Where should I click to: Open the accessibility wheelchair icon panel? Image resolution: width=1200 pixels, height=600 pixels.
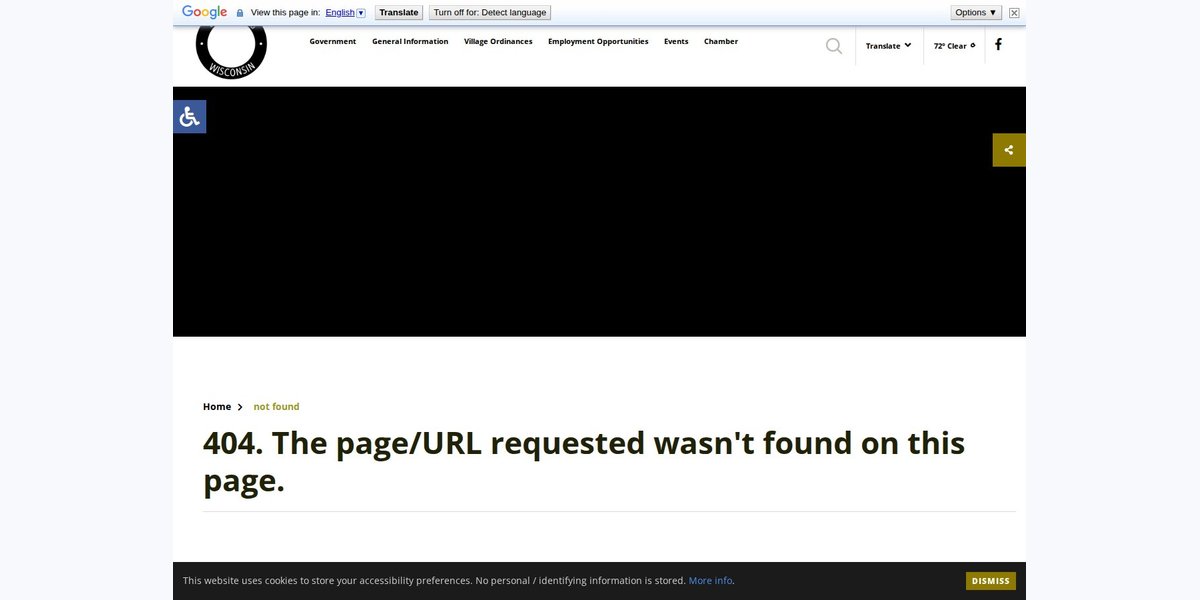point(190,117)
